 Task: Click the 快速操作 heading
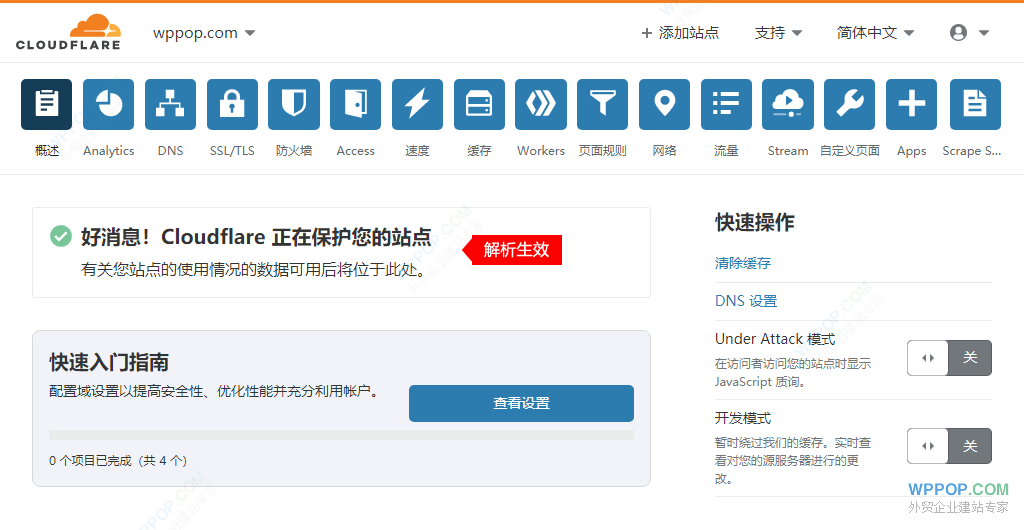tap(754, 222)
